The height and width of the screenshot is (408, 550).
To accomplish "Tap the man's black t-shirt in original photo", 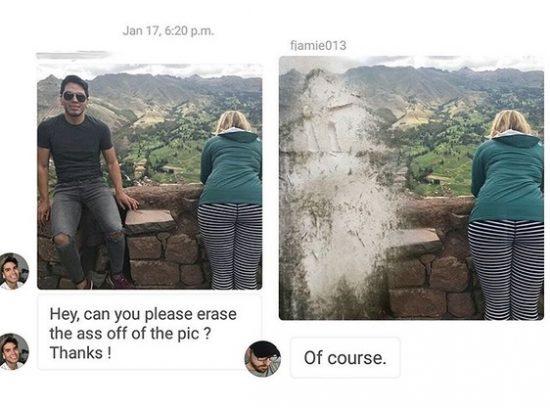I will [x=75, y=148].
